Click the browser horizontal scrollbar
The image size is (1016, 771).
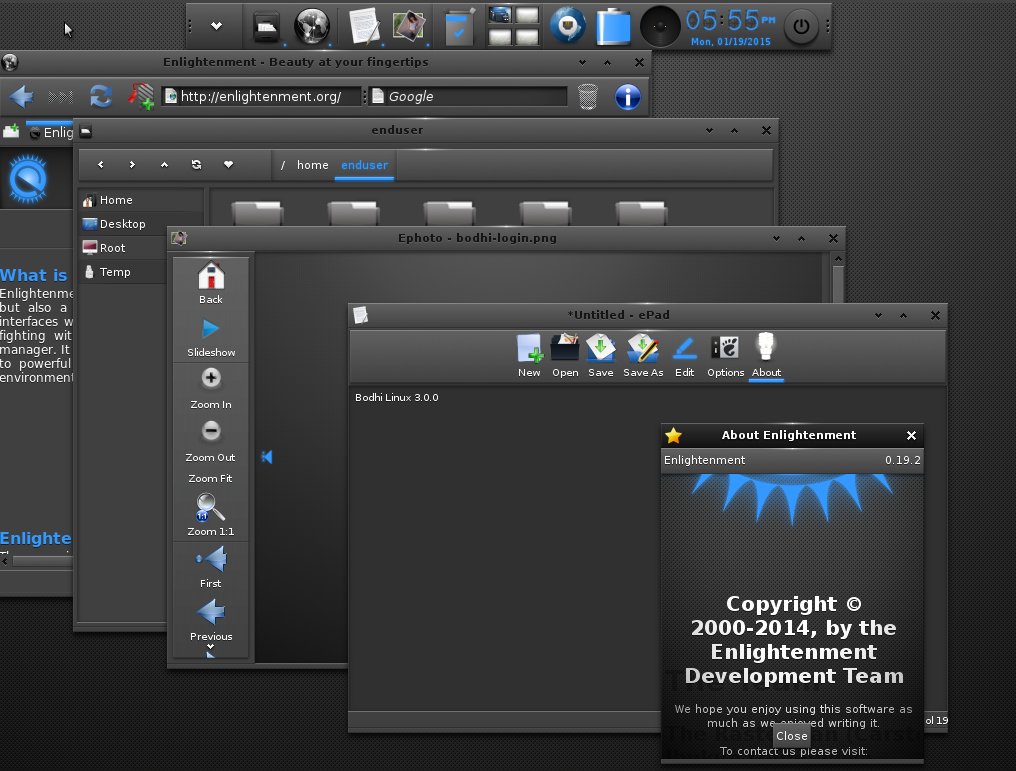[41, 561]
